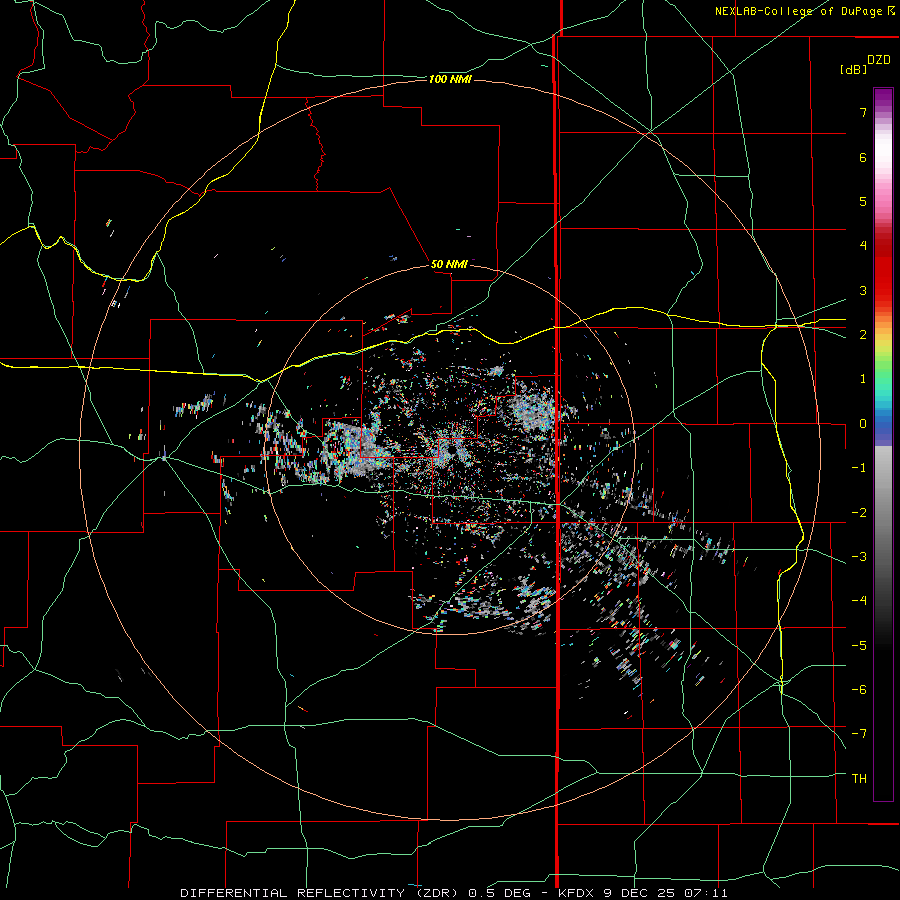Click the 4 value on the color scale
This screenshot has height=900, width=900.
point(863,246)
